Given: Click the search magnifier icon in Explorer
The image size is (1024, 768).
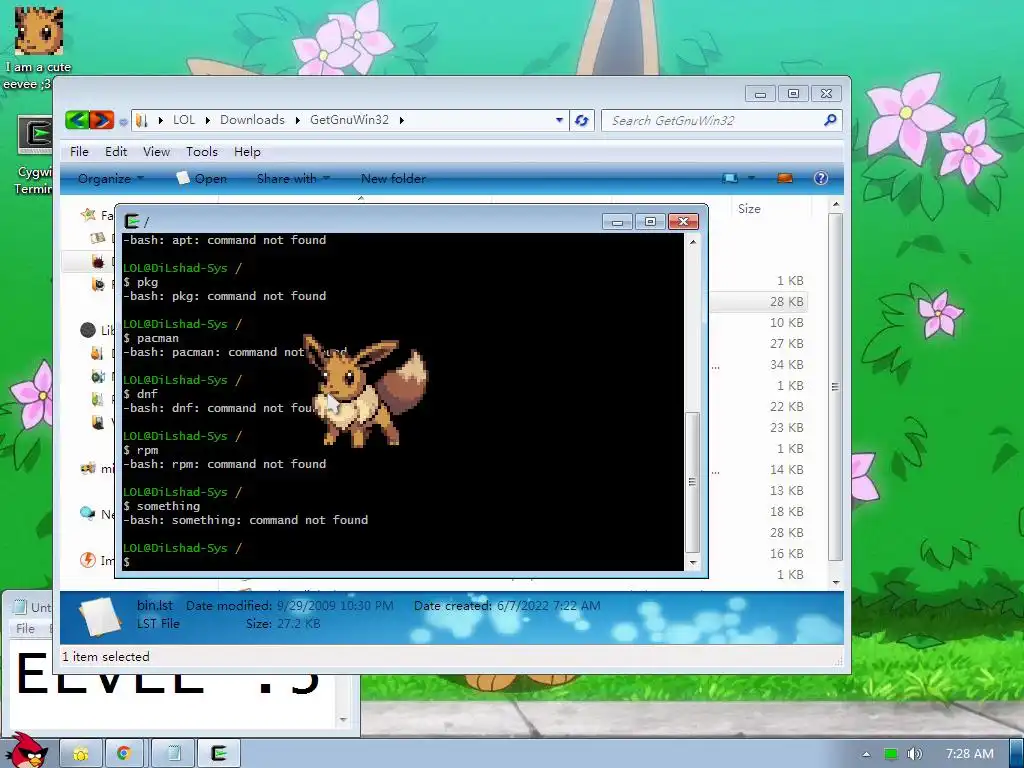Looking at the screenshot, I should [830, 120].
